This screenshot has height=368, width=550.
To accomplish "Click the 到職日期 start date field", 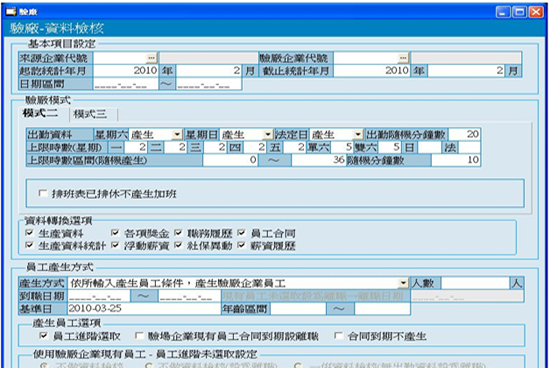I will [99, 296].
